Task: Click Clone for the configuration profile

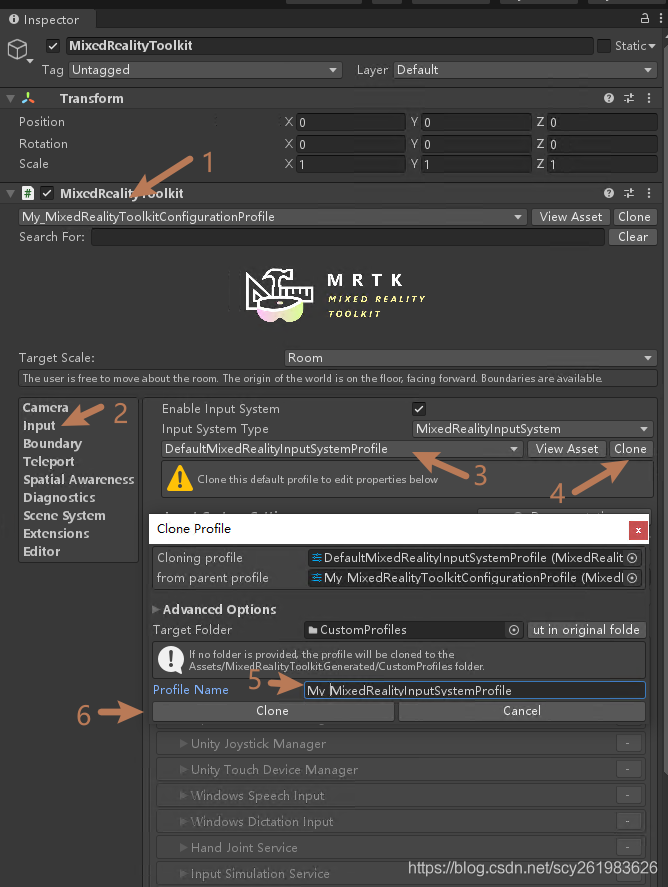Action: [634, 217]
